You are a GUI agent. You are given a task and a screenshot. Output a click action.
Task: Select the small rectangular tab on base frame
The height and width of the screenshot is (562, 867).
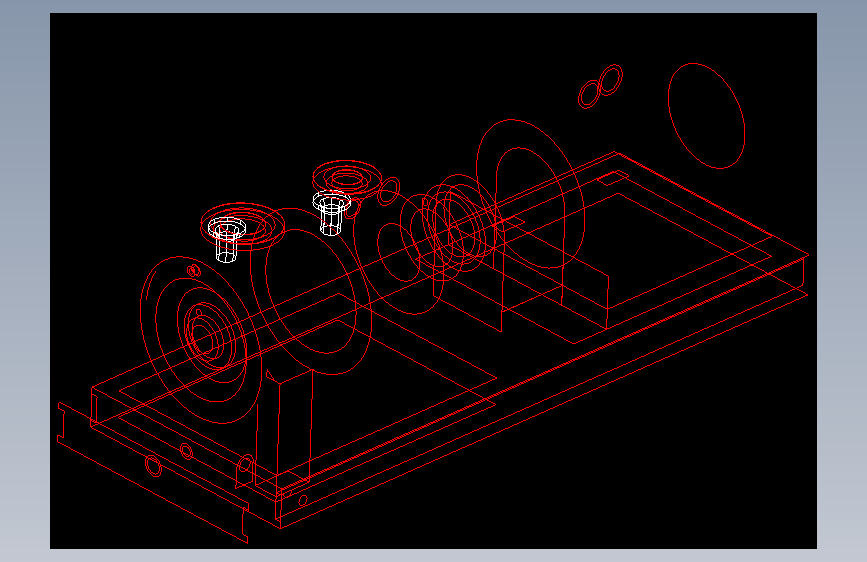point(613,178)
